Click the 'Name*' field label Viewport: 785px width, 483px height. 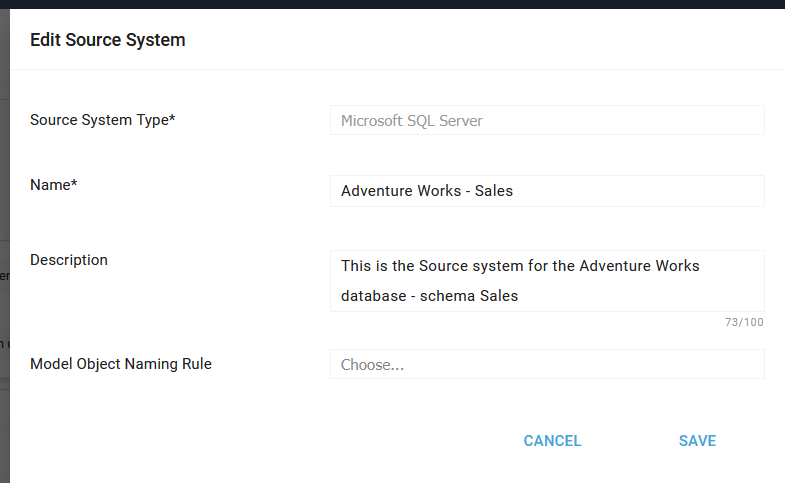point(54,185)
